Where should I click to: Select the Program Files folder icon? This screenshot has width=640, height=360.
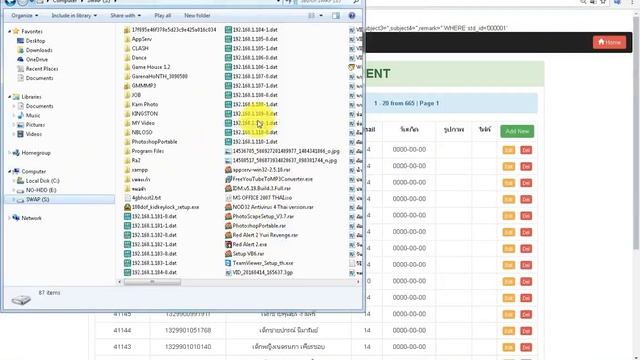coord(127,151)
